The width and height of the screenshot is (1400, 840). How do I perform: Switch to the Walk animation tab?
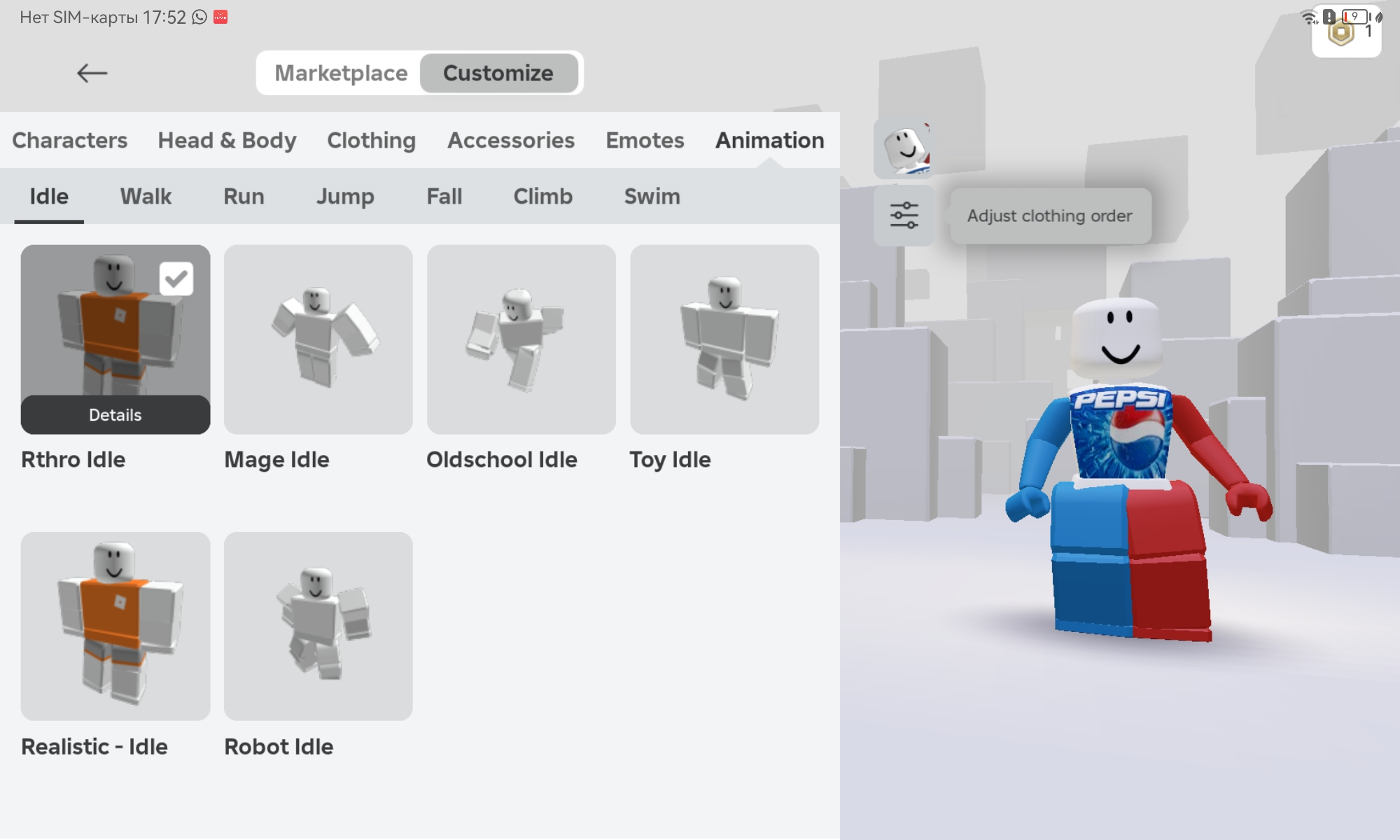click(146, 196)
